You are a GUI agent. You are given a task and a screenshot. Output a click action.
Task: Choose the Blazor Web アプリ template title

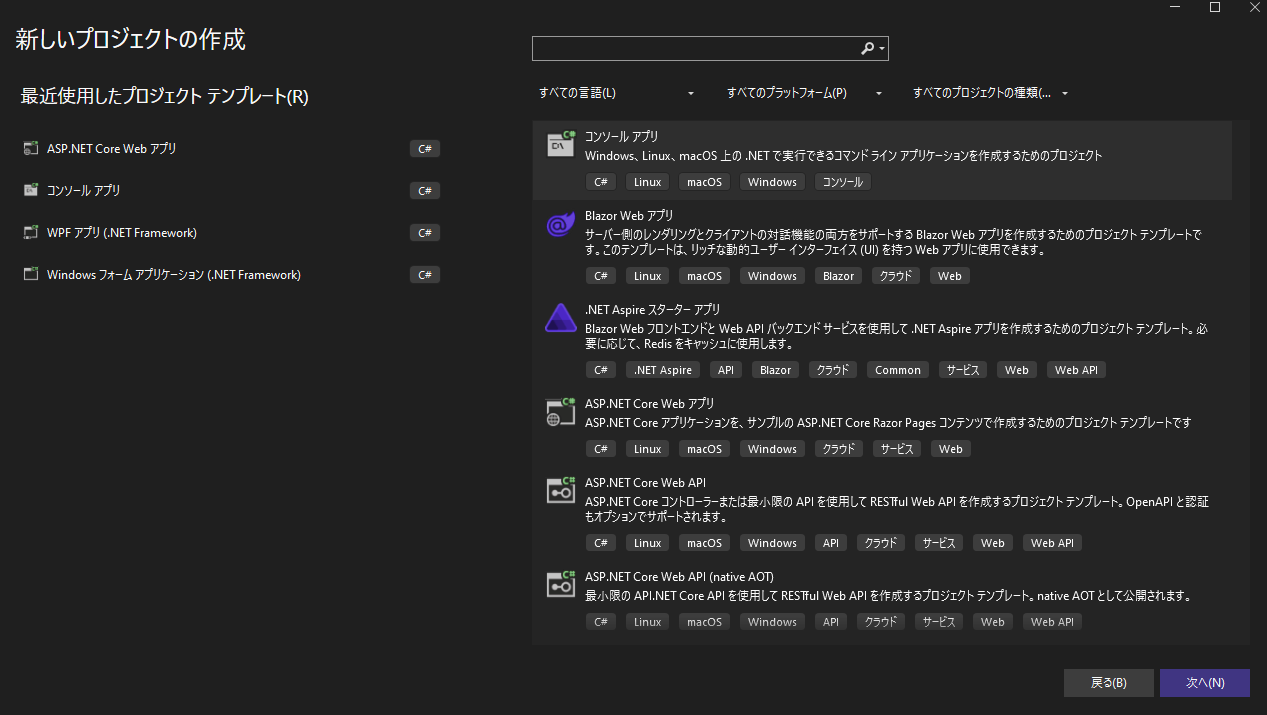coord(629,216)
